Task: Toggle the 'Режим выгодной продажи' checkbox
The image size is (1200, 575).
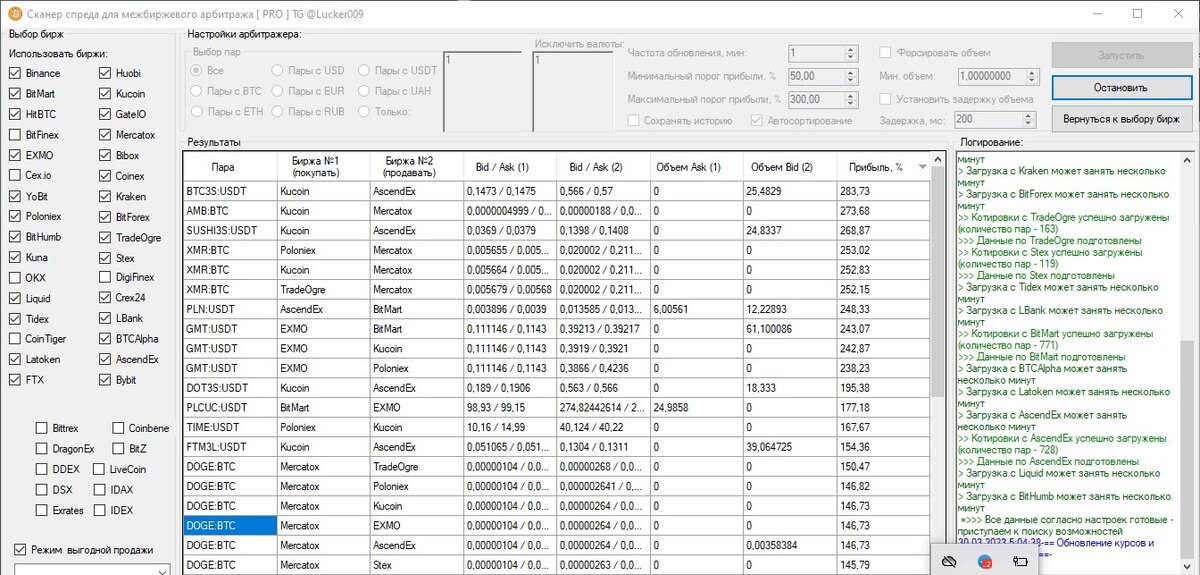Action: pos(20,550)
